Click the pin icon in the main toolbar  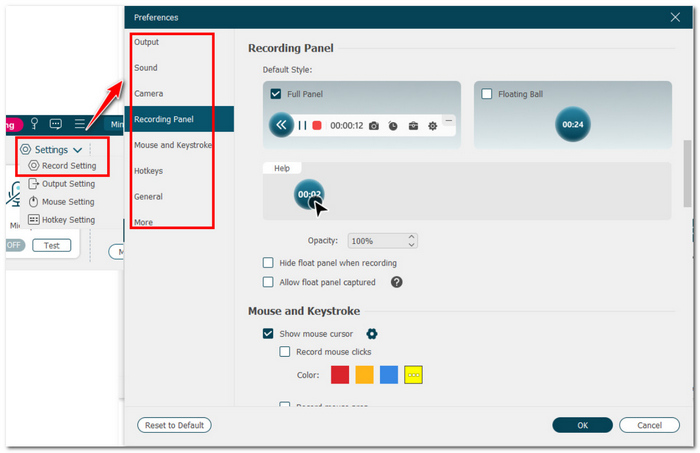[x=34, y=124]
